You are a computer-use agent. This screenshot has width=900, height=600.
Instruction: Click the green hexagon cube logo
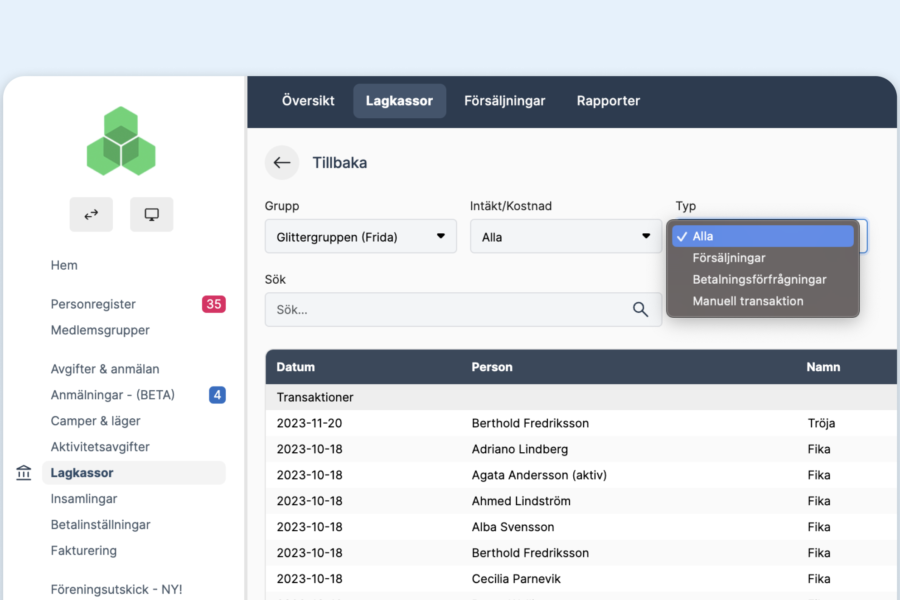pyautogui.click(x=121, y=141)
